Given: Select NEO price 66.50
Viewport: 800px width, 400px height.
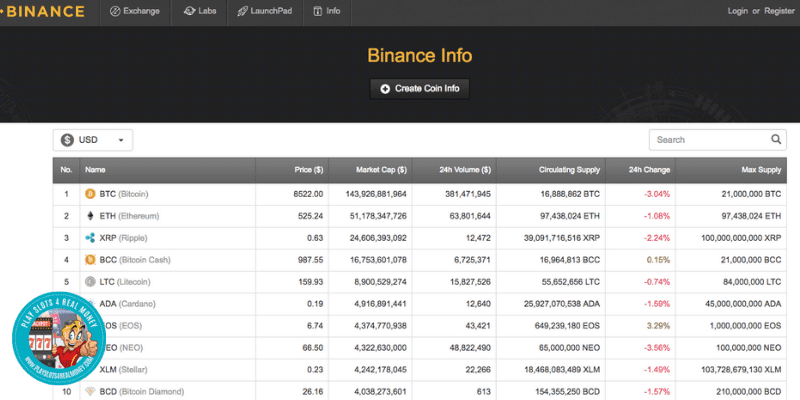Looking at the screenshot, I should 312,348.
